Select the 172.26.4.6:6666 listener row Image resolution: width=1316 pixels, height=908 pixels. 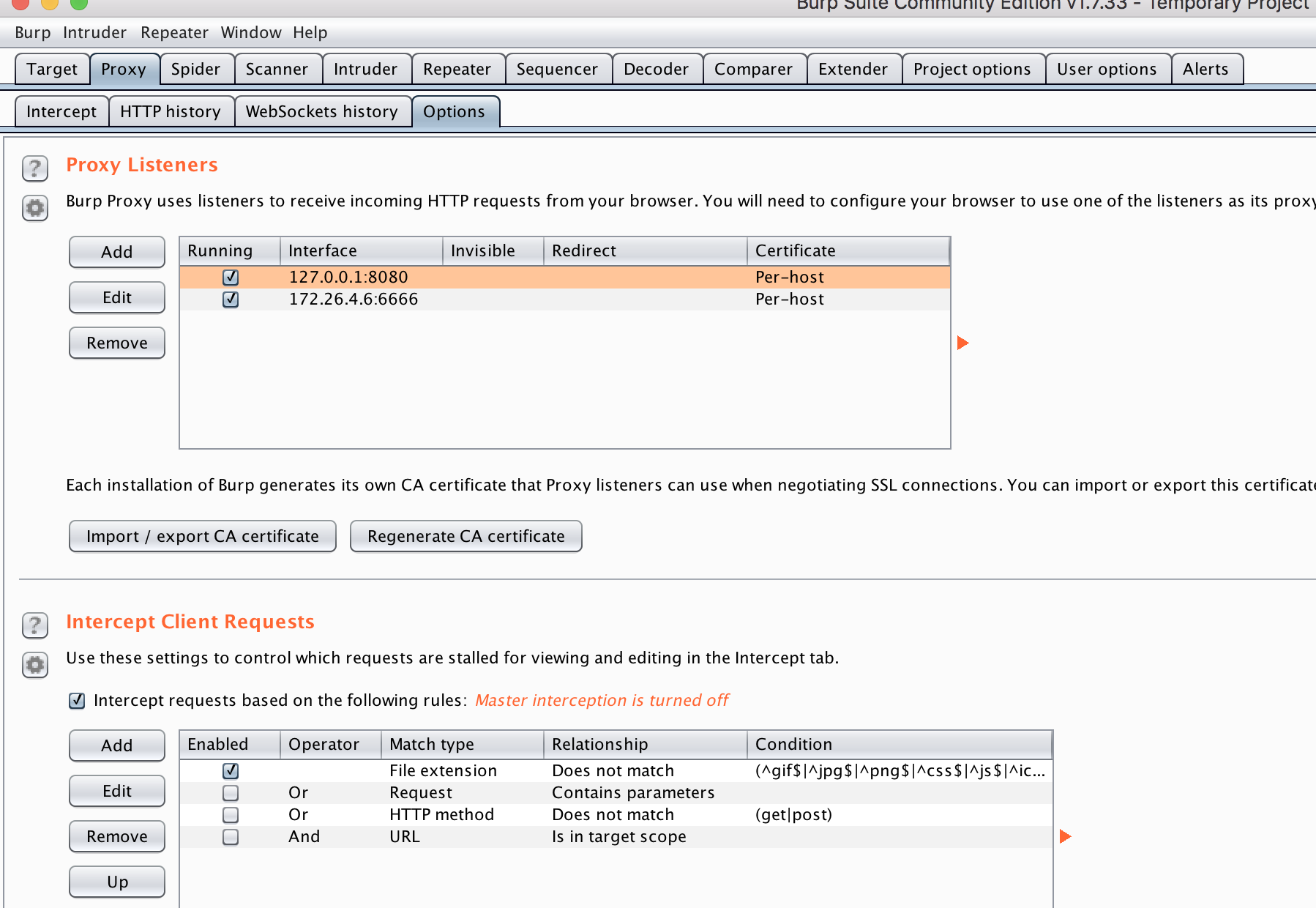(565, 299)
